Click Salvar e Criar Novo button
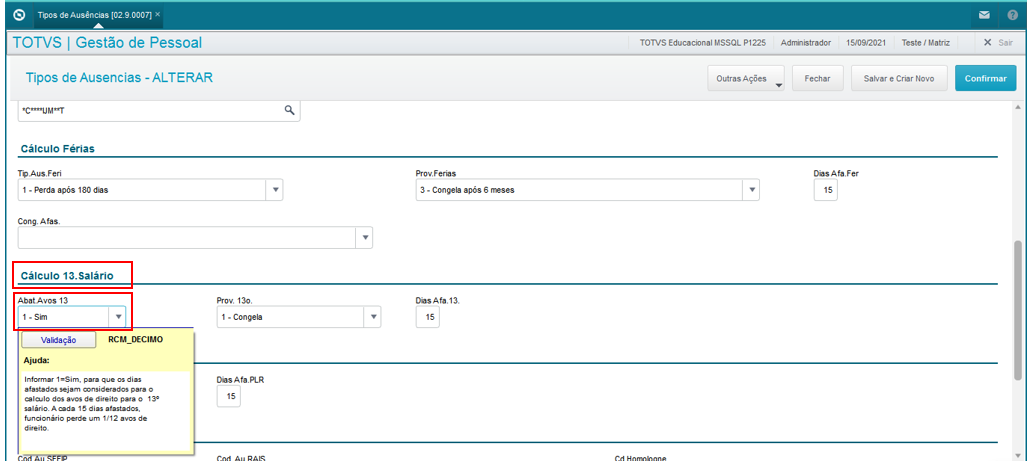1030x461 pixels. (x=899, y=78)
